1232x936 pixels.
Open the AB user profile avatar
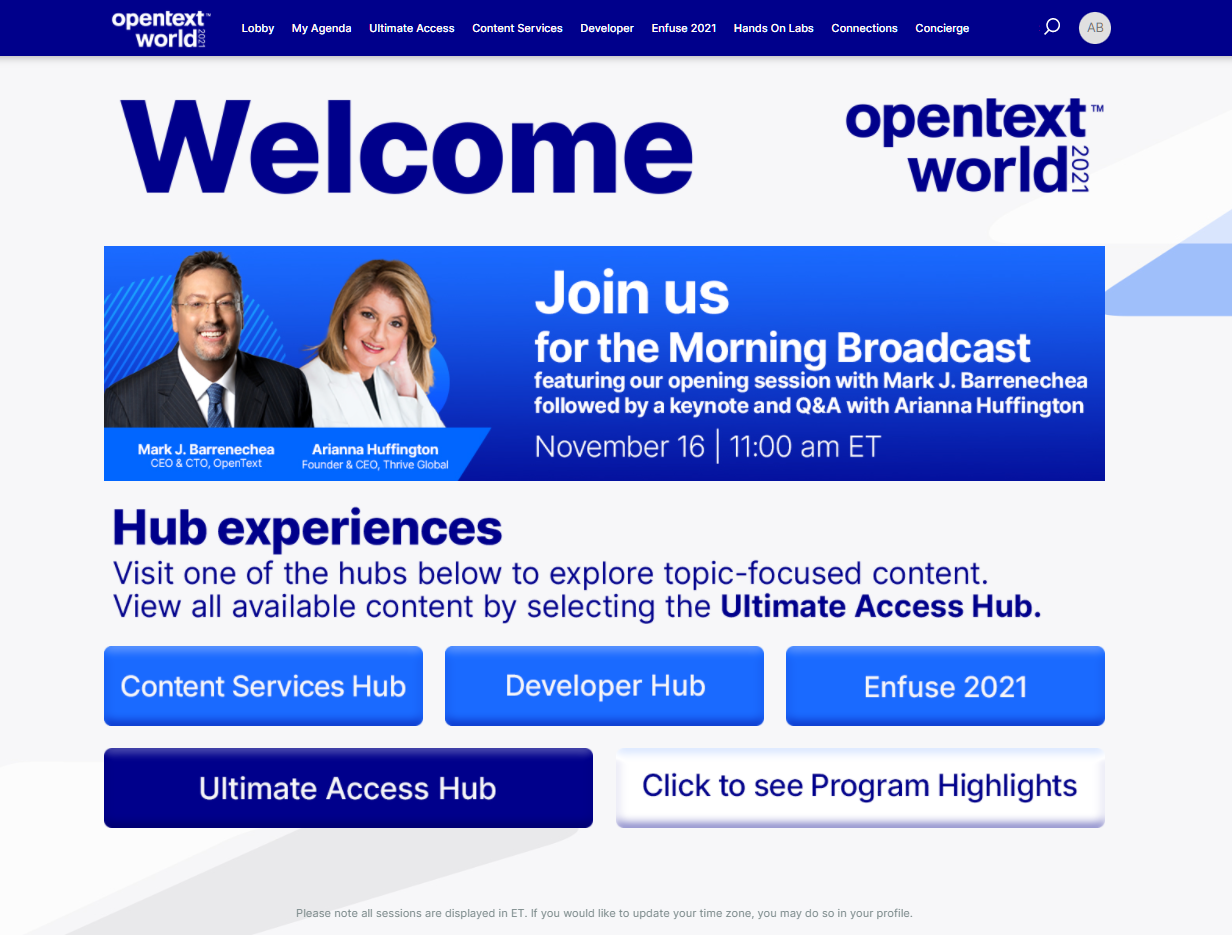(x=1095, y=28)
